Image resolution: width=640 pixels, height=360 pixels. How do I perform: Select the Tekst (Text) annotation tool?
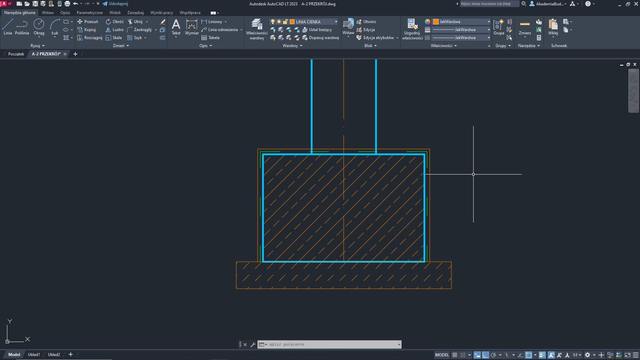[176, 27]
